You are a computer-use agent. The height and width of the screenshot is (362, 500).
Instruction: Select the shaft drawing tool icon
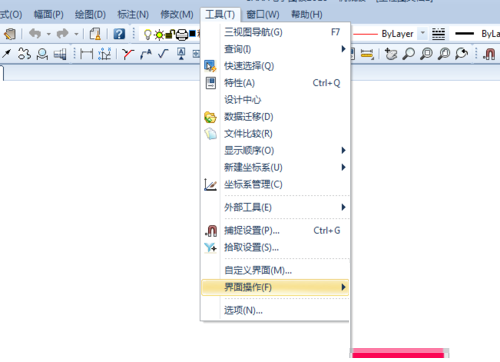click(60, 54)
